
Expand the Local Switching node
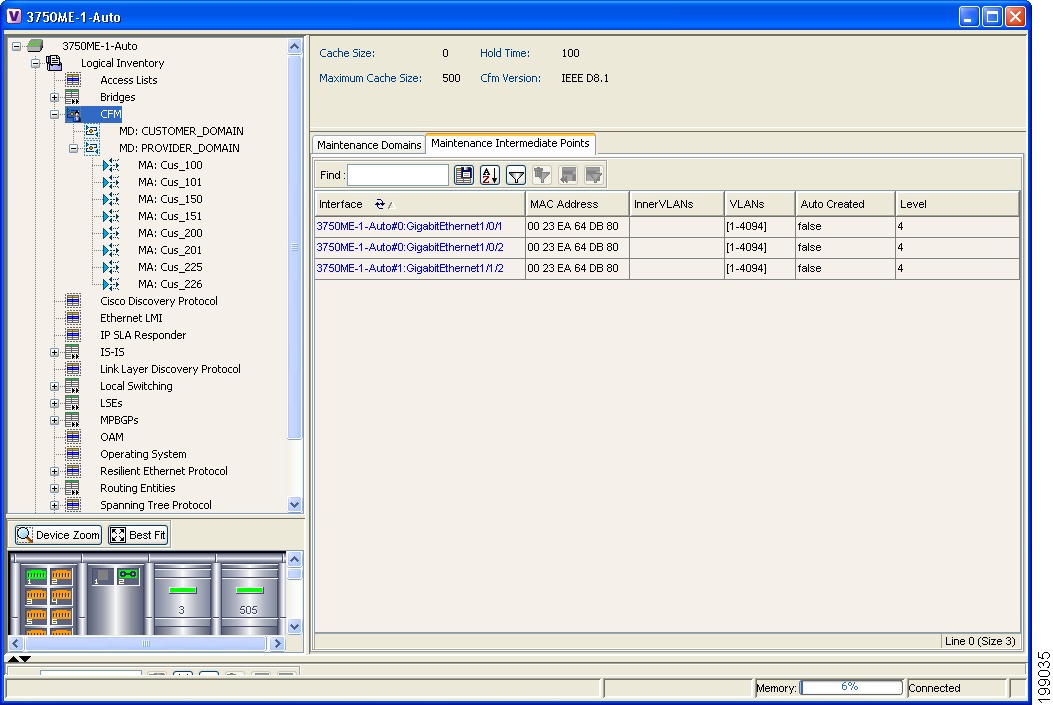click(x=54, y=386)
